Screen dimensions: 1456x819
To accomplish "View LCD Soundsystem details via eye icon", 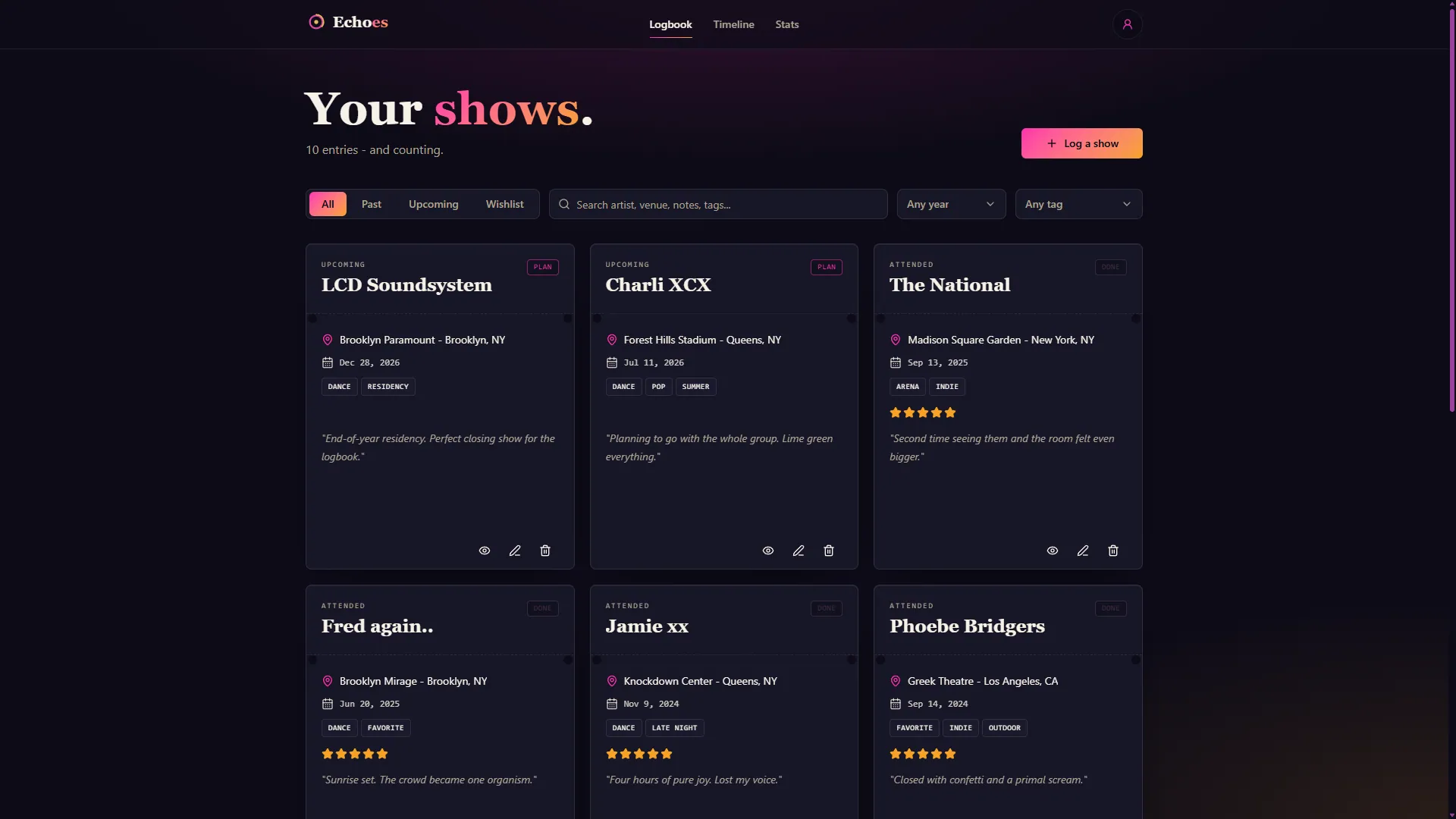I will (x=485, y=551).
